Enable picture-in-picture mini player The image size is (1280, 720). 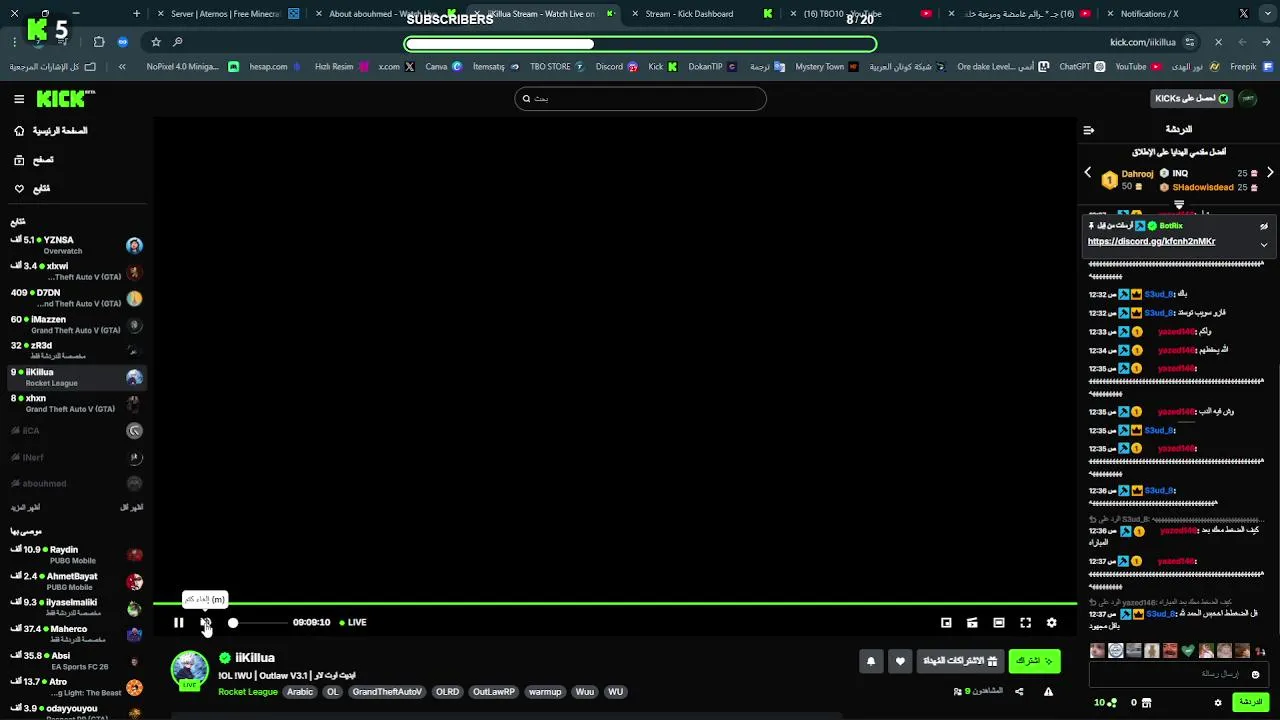[x=946, y=622]
